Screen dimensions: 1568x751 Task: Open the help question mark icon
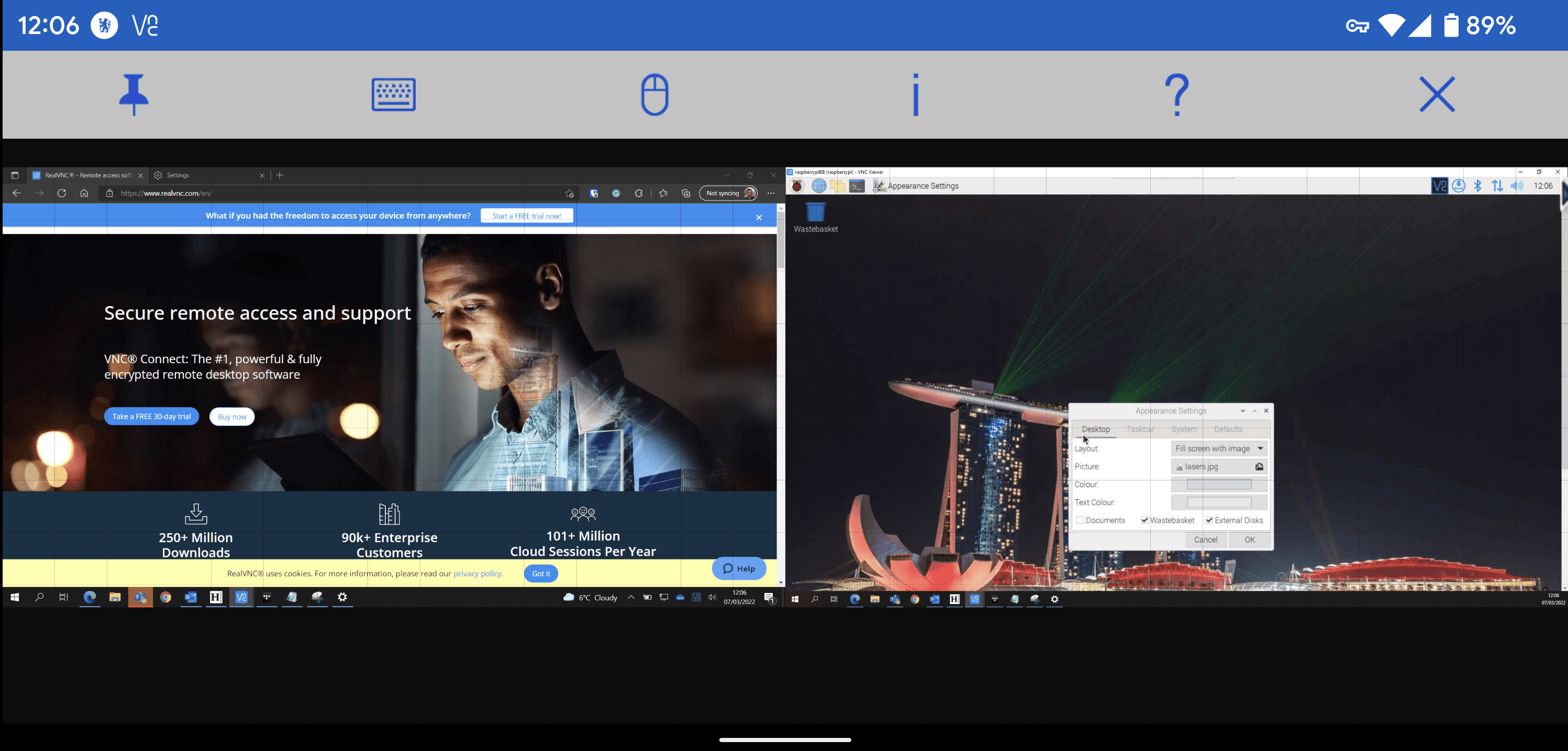point(1177,94)
